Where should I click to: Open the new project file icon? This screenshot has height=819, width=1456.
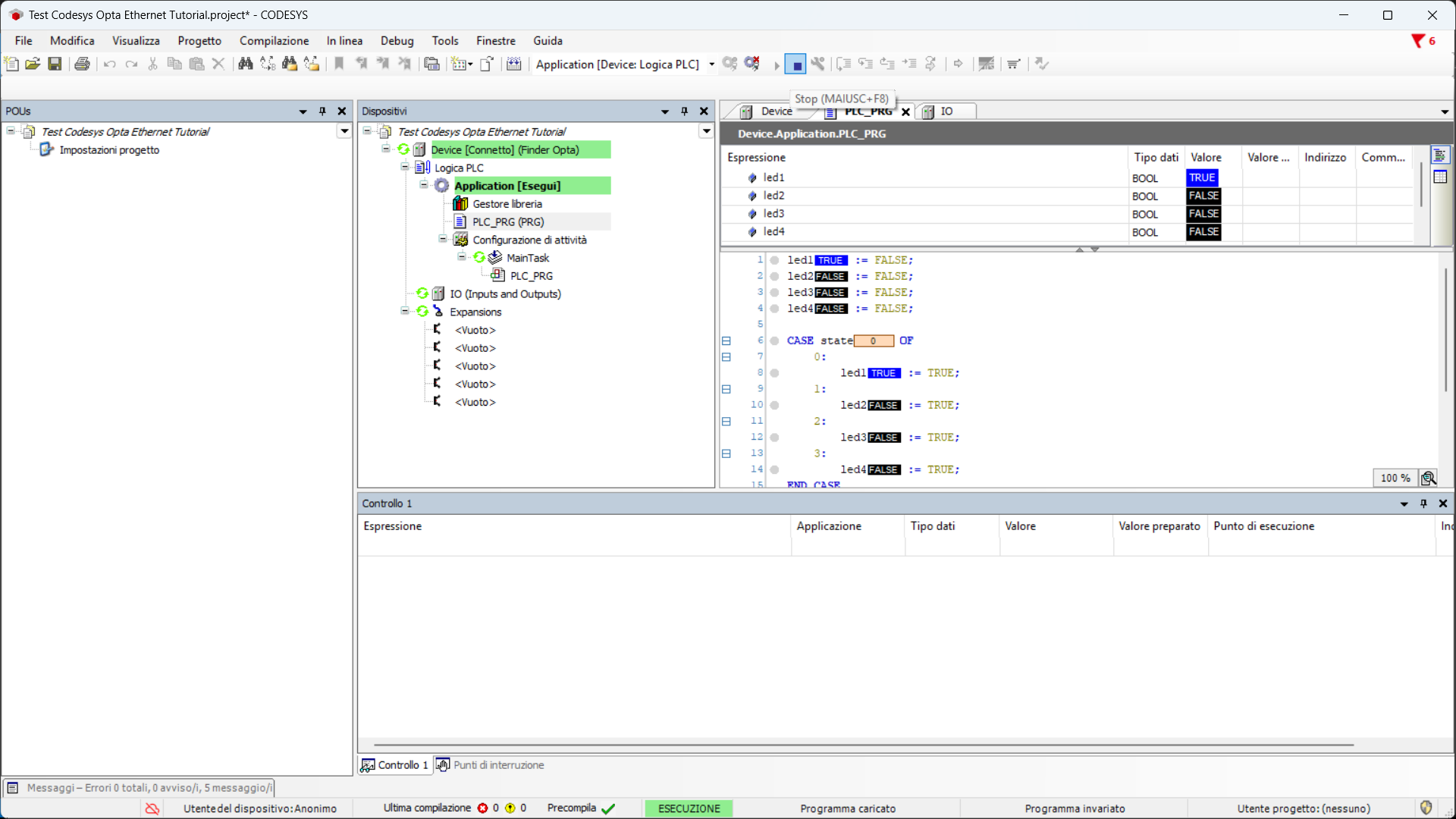click(x=11, y=64)
